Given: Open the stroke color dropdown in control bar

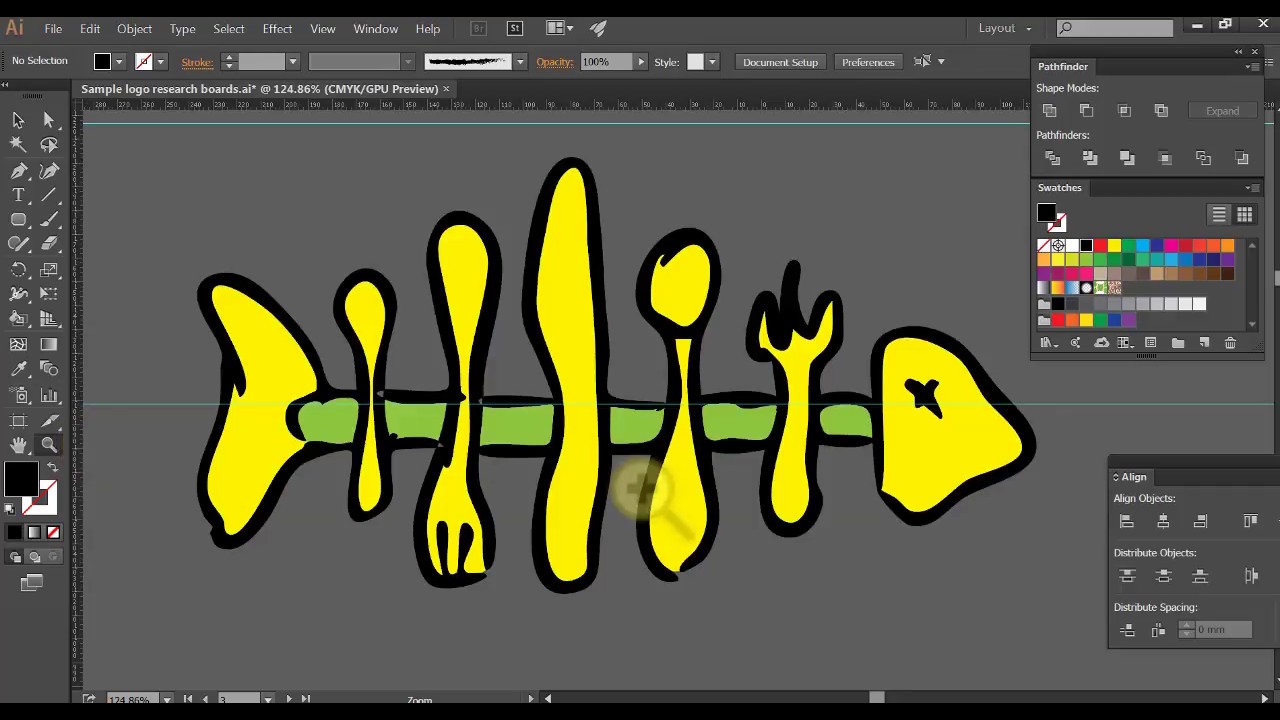Looking at the screenshot, I should 160,62.
